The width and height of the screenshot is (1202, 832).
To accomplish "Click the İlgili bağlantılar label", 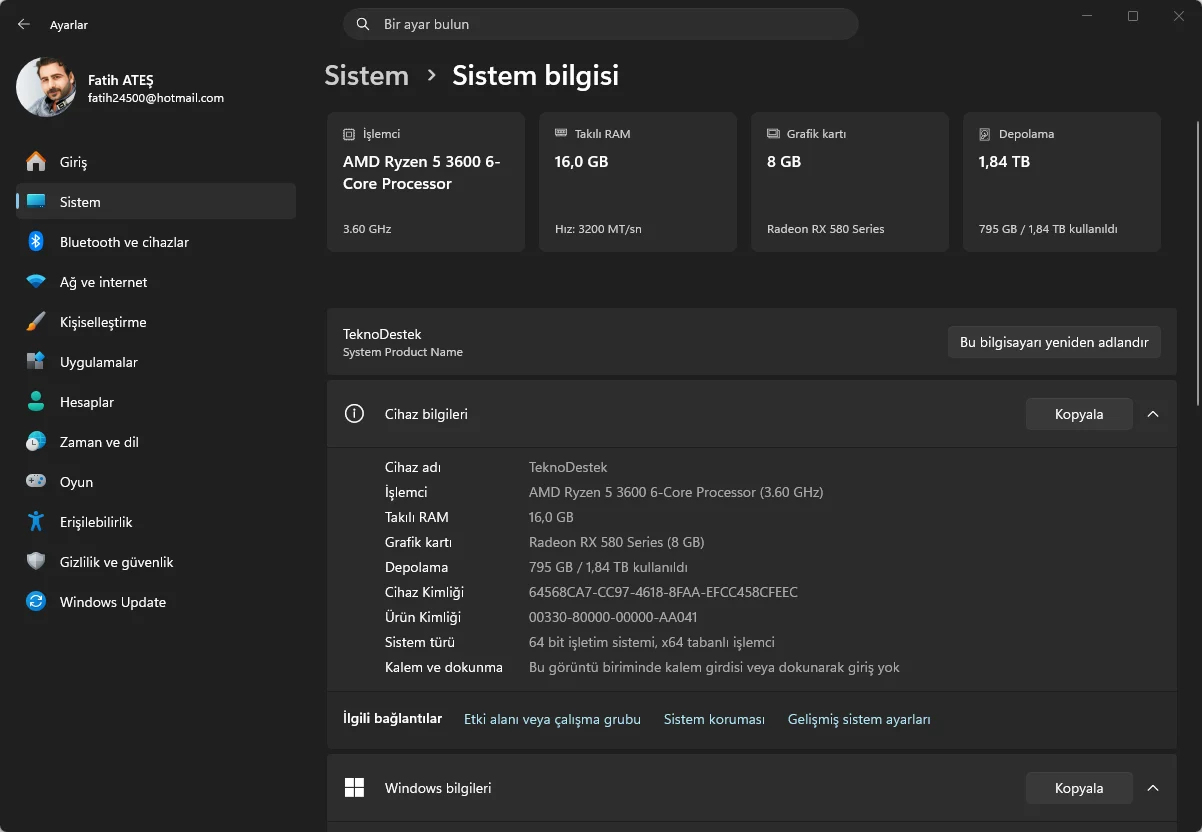I will pos(392,719).
